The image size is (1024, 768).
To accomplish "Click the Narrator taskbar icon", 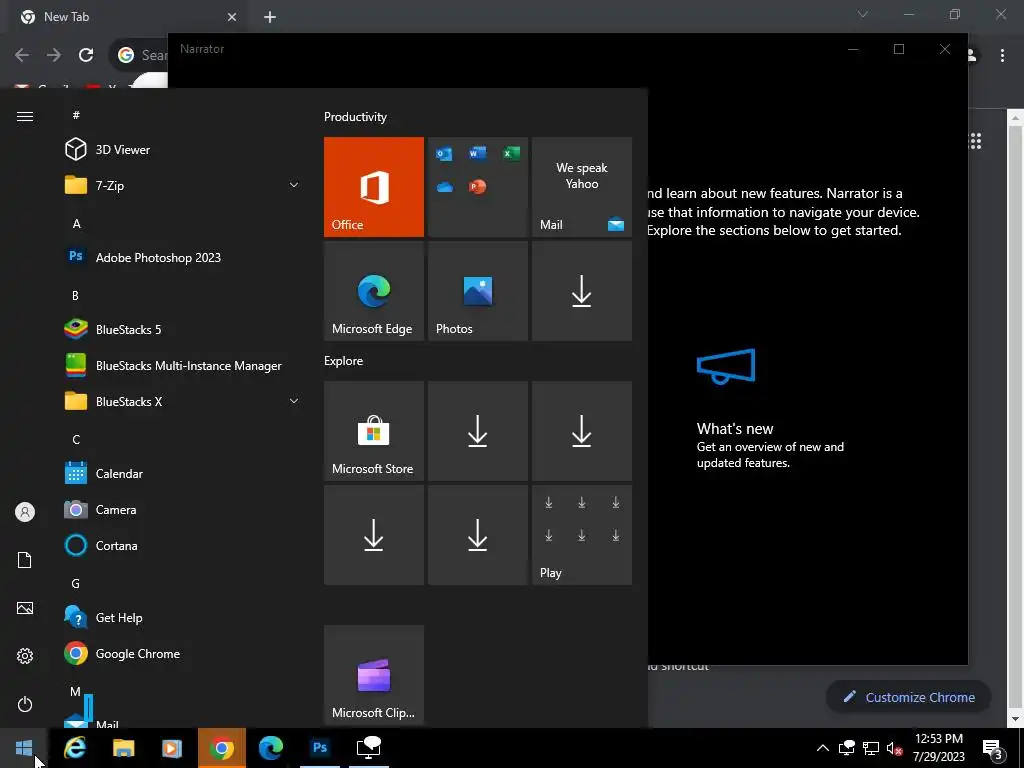I will point(369,748).
